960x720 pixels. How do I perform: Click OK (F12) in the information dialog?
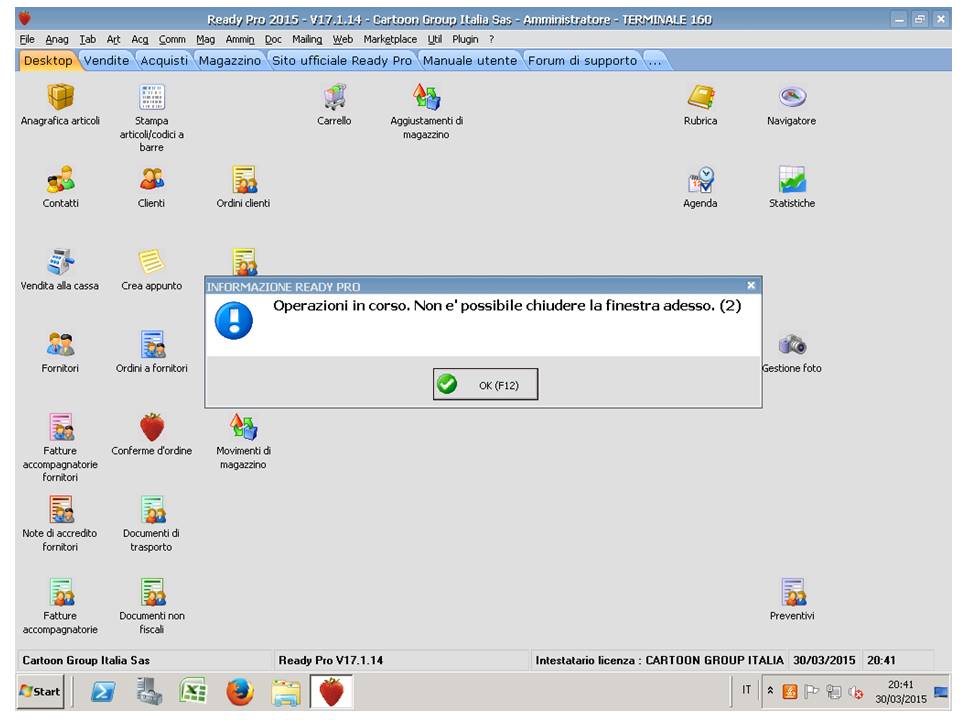pos(486,384)
